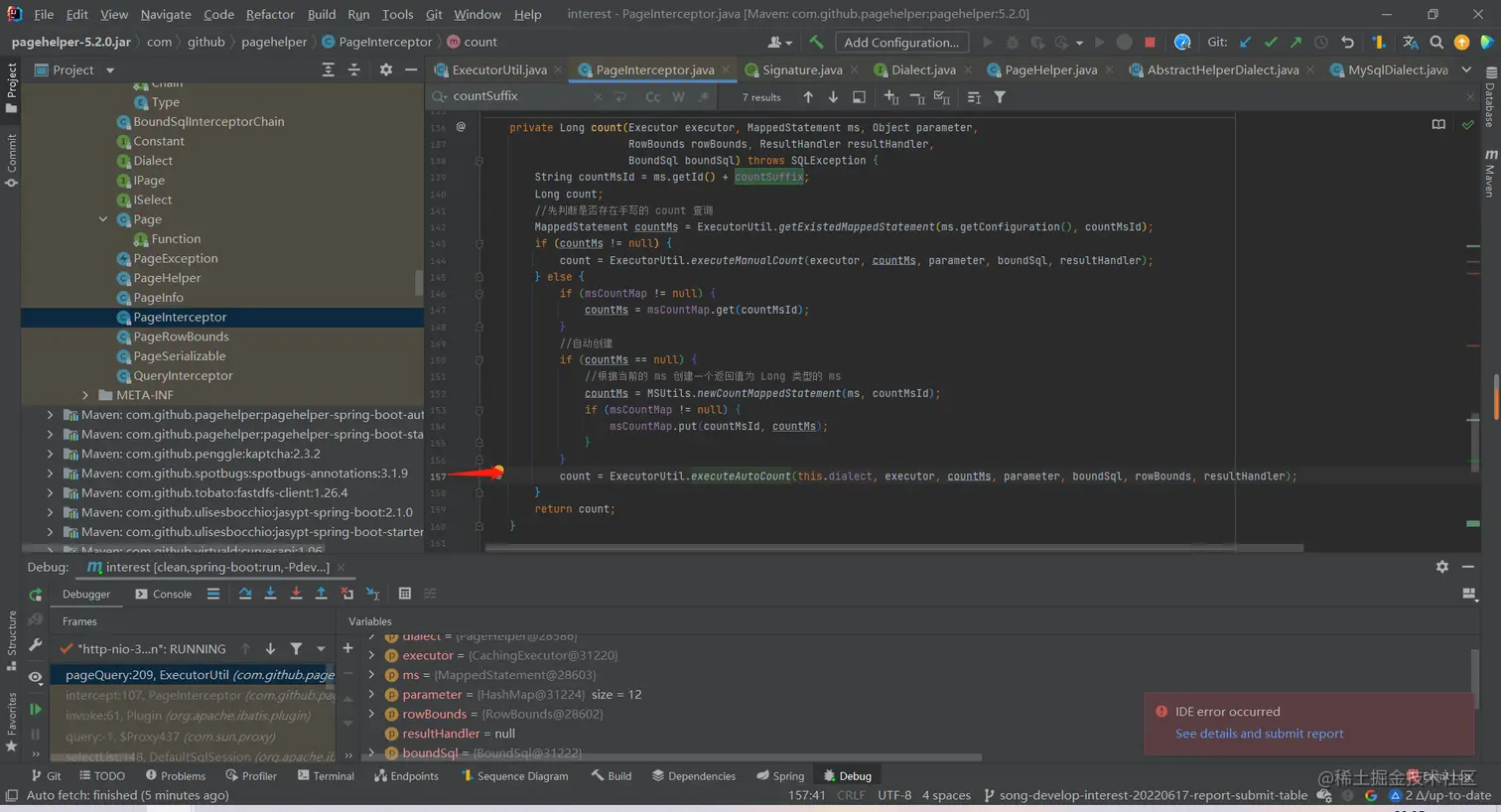Open thread selector dropdown arrow
The image size is (1501, 812).
tap(321, 649)
